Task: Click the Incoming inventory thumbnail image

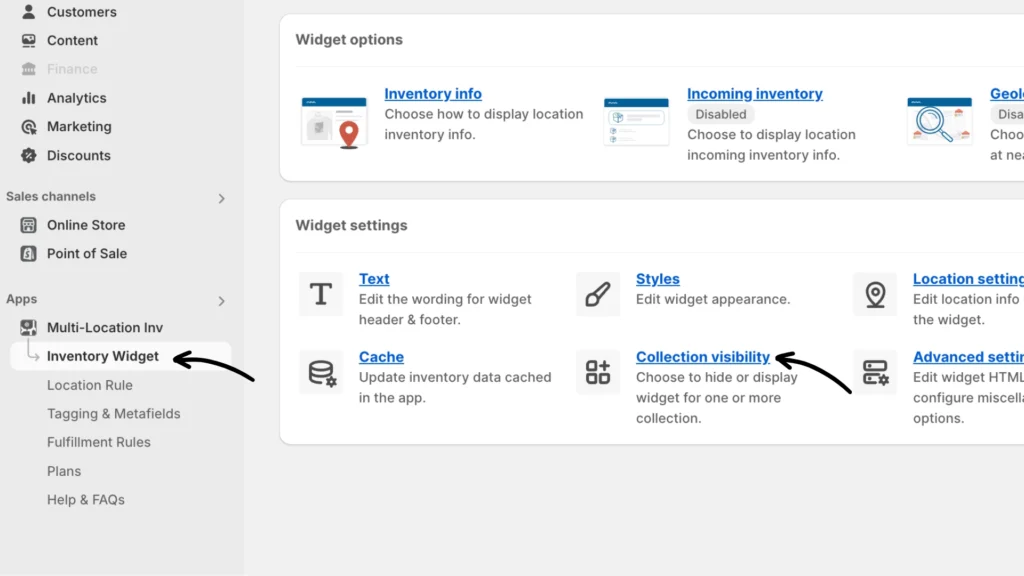Action: click(636, 122)
